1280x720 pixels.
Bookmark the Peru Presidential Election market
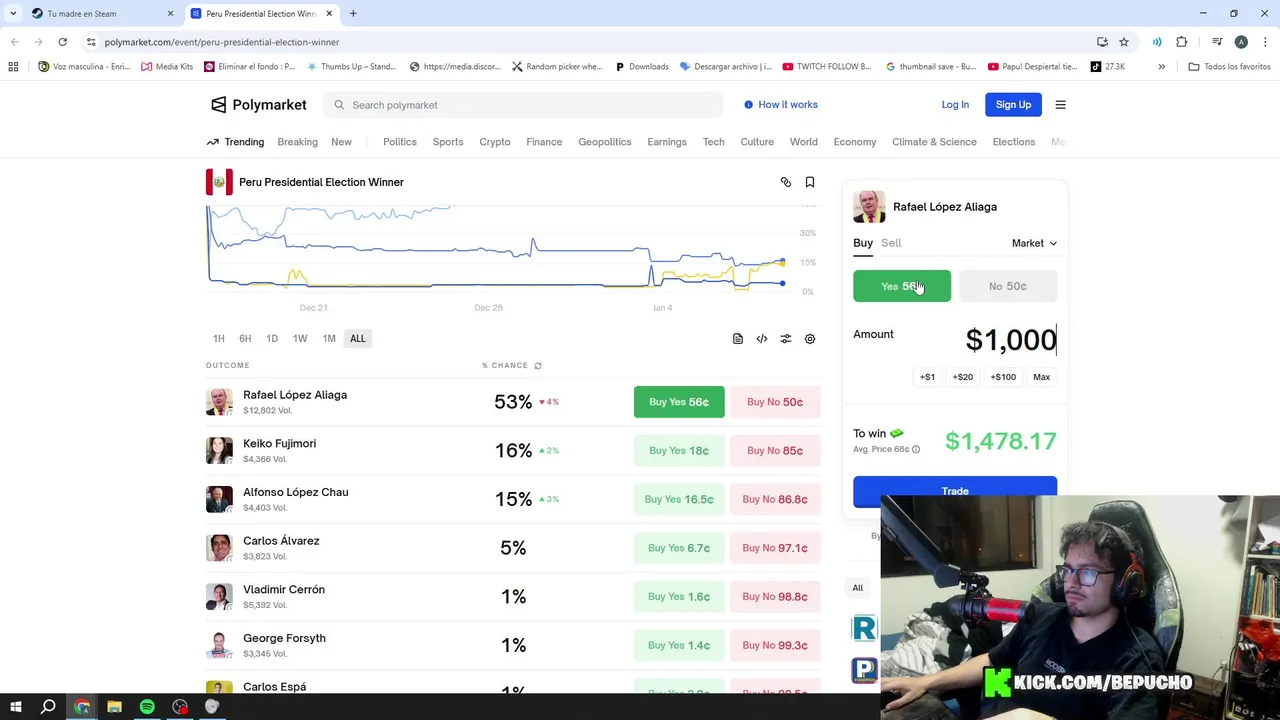coord(810,182)
